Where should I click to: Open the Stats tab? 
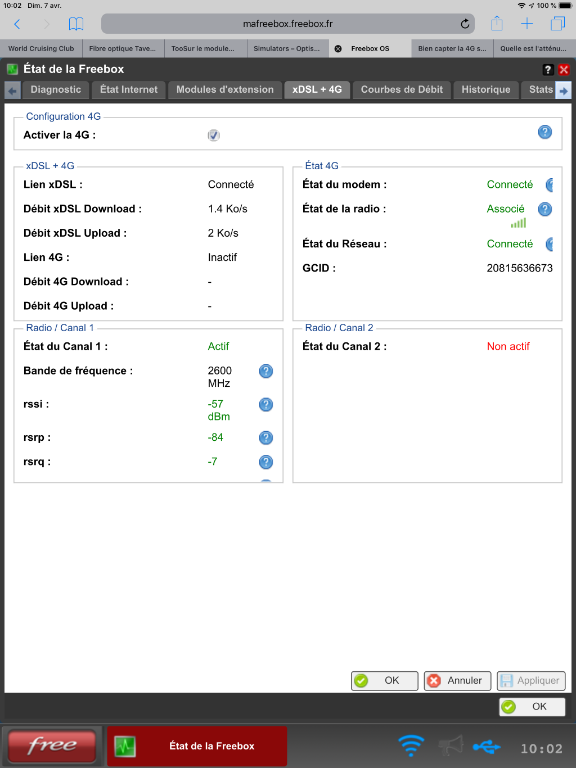pos(539,90)
